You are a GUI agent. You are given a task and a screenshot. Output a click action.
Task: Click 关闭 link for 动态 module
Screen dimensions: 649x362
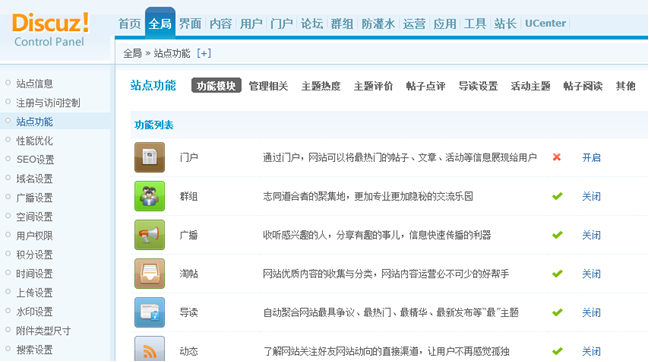pos(591,352)
